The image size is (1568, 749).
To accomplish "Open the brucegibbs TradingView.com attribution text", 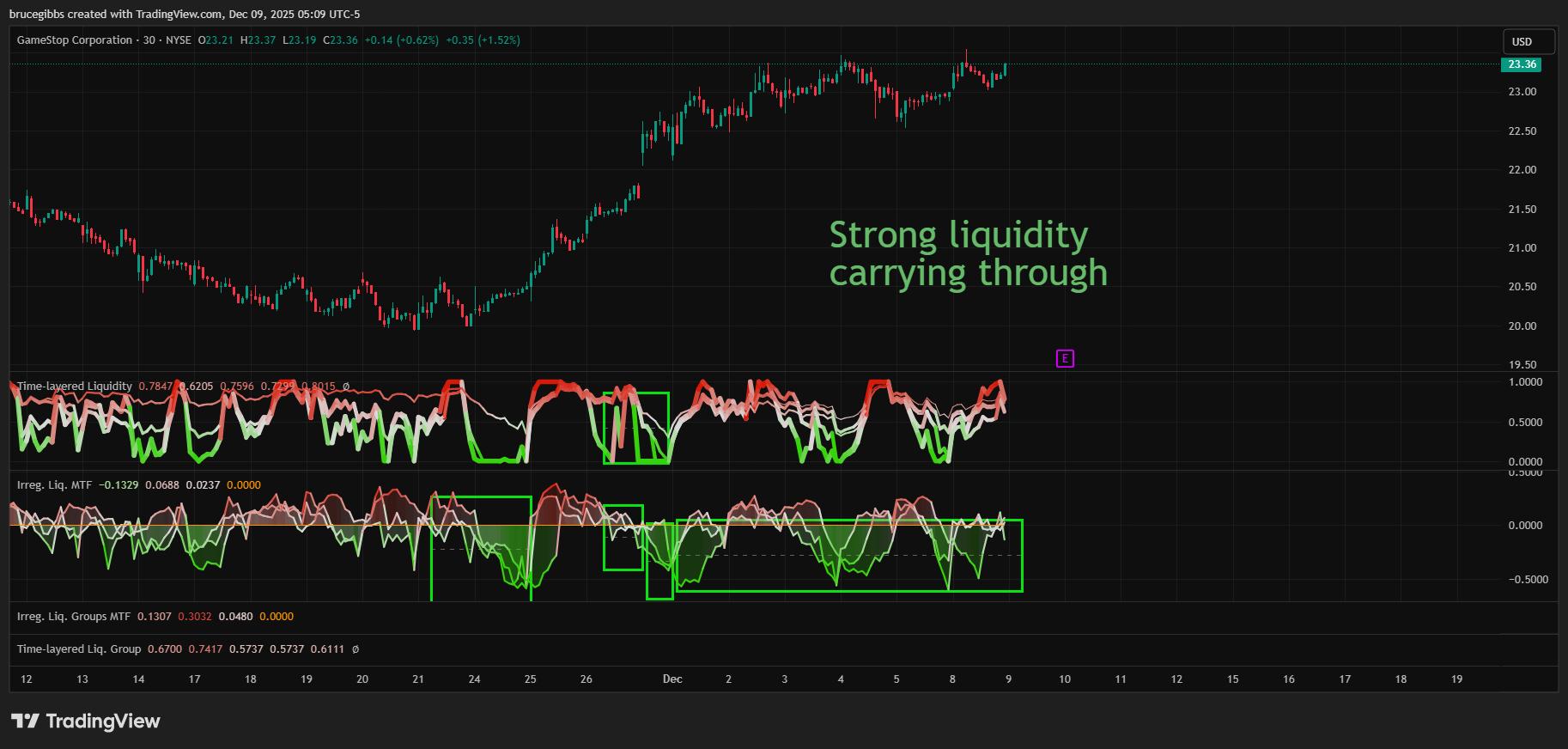I will [x=185, y=14].
